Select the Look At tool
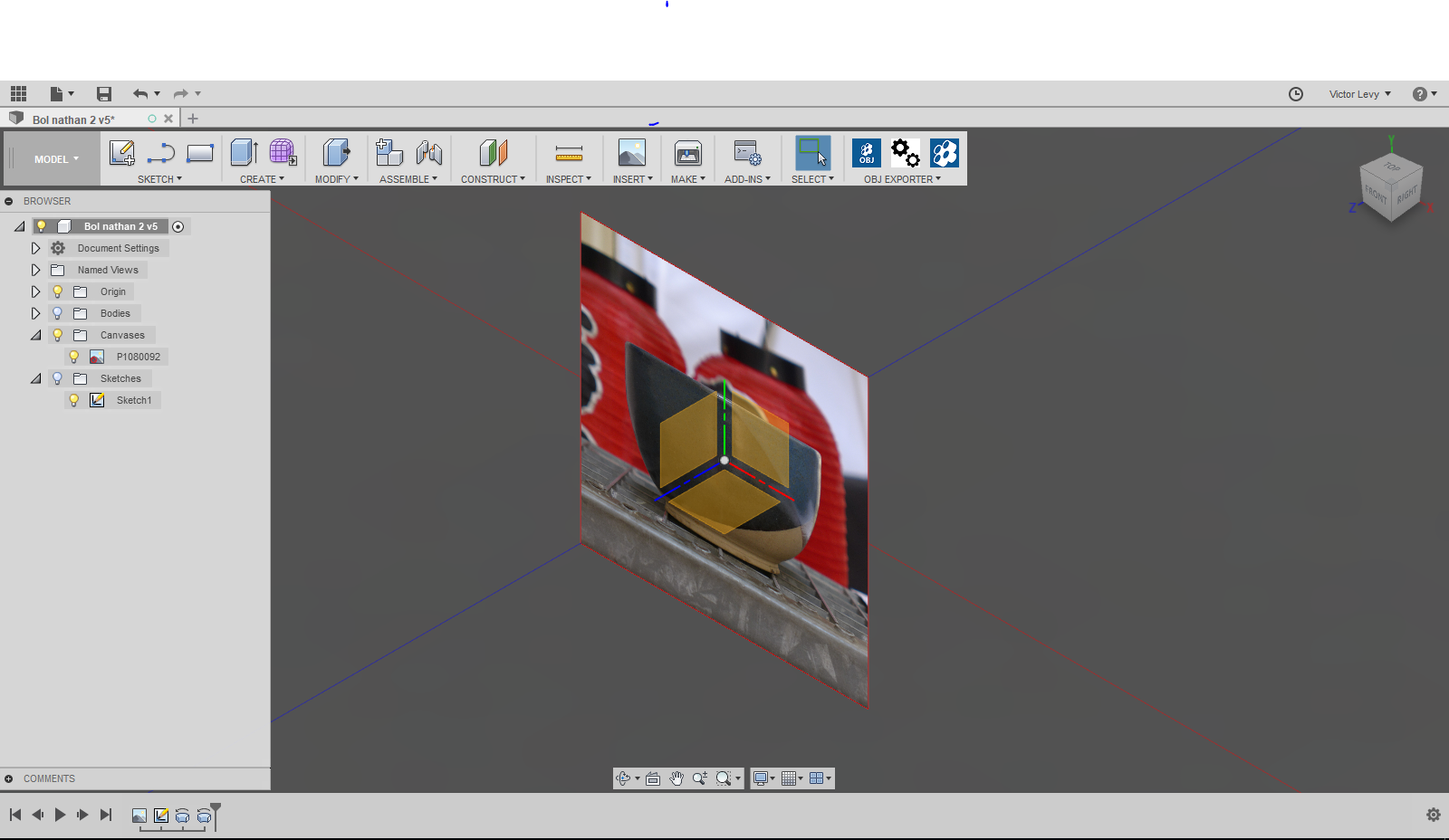This screenshot has height=840, width=1449. tap(653, 778)
